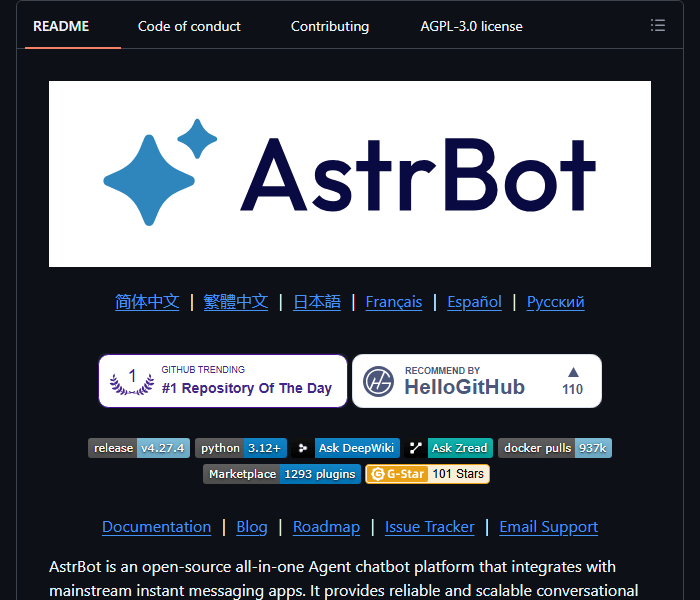Open the Code of conduct tab
Viewport: 700px width, 600px height.
tap(189, 26)
